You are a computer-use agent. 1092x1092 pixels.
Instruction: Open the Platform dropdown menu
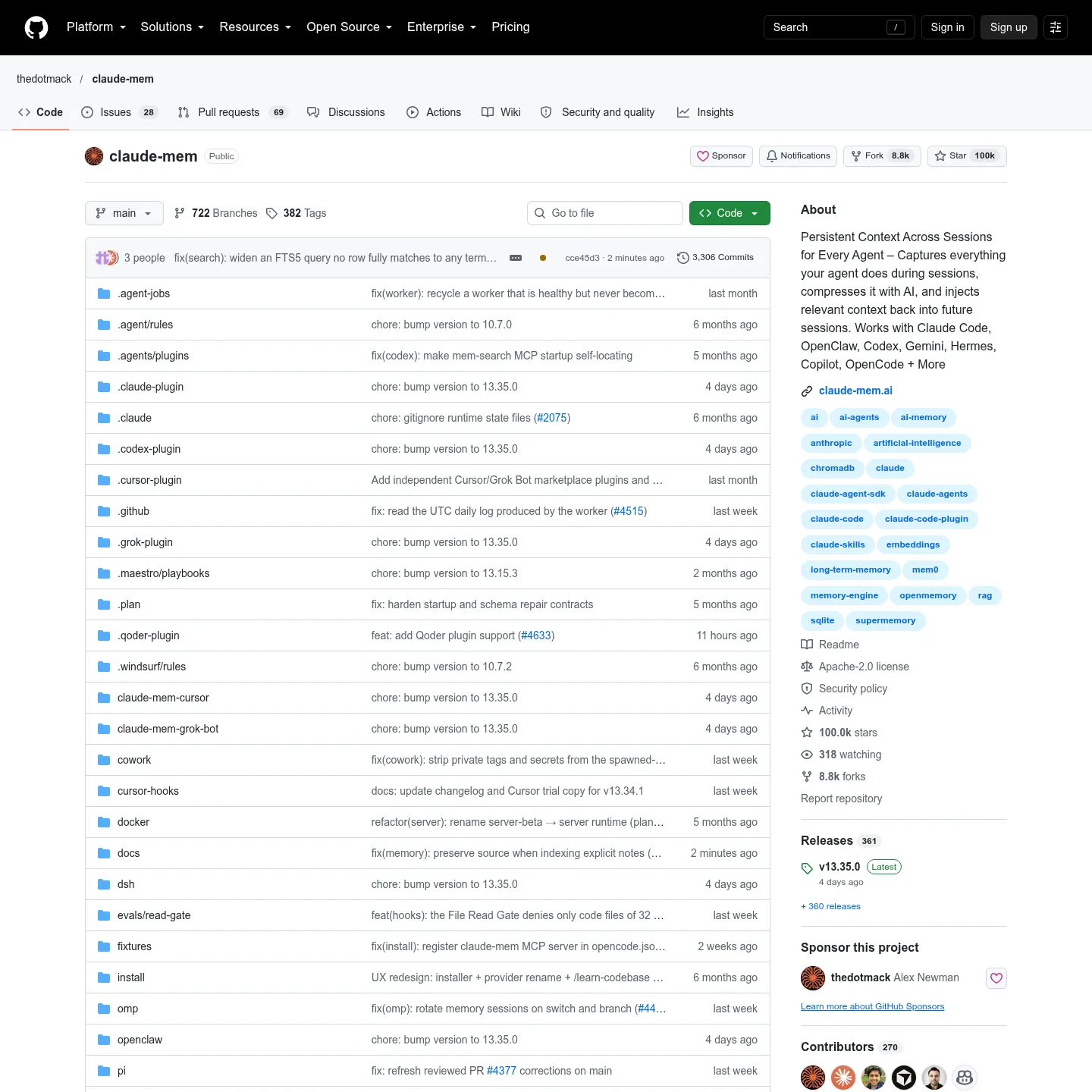(96, 27)
